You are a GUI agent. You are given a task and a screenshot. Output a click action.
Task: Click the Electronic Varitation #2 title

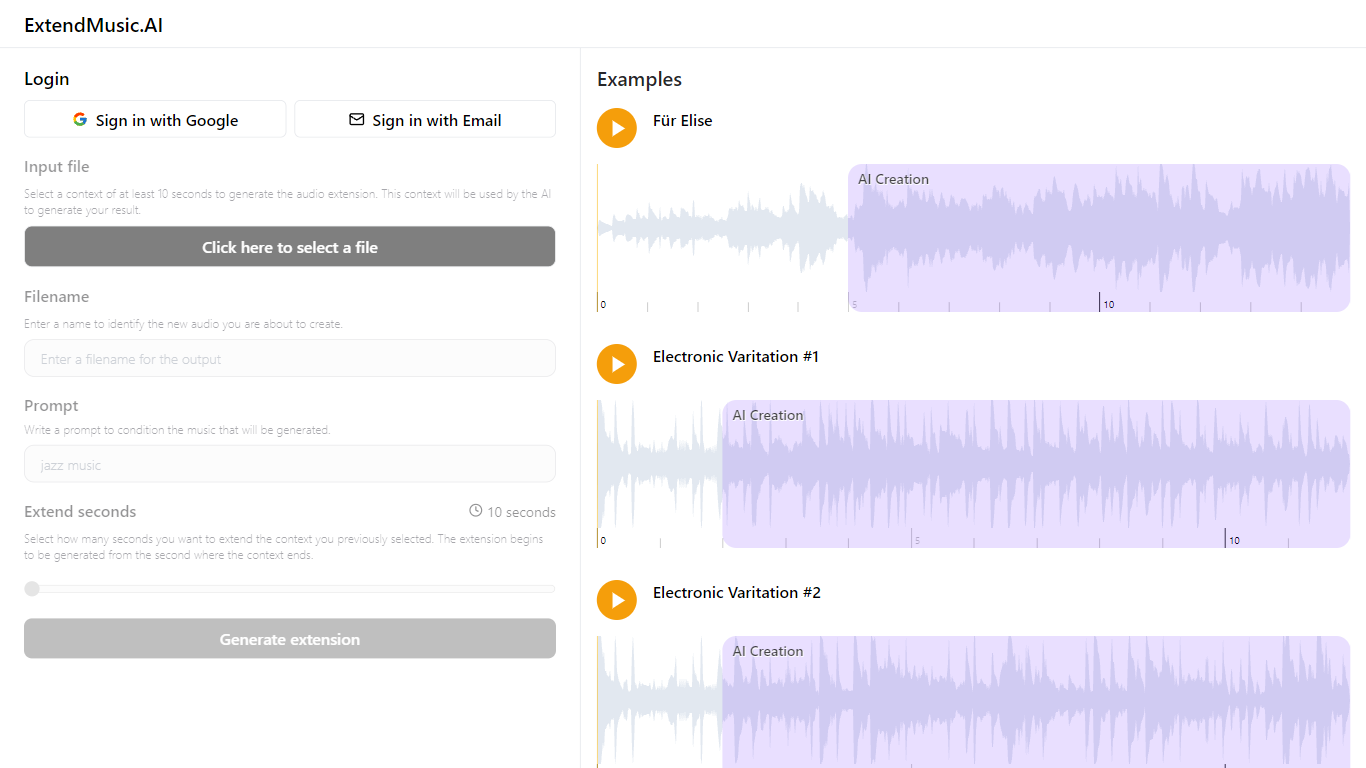(x=737, y=592)
